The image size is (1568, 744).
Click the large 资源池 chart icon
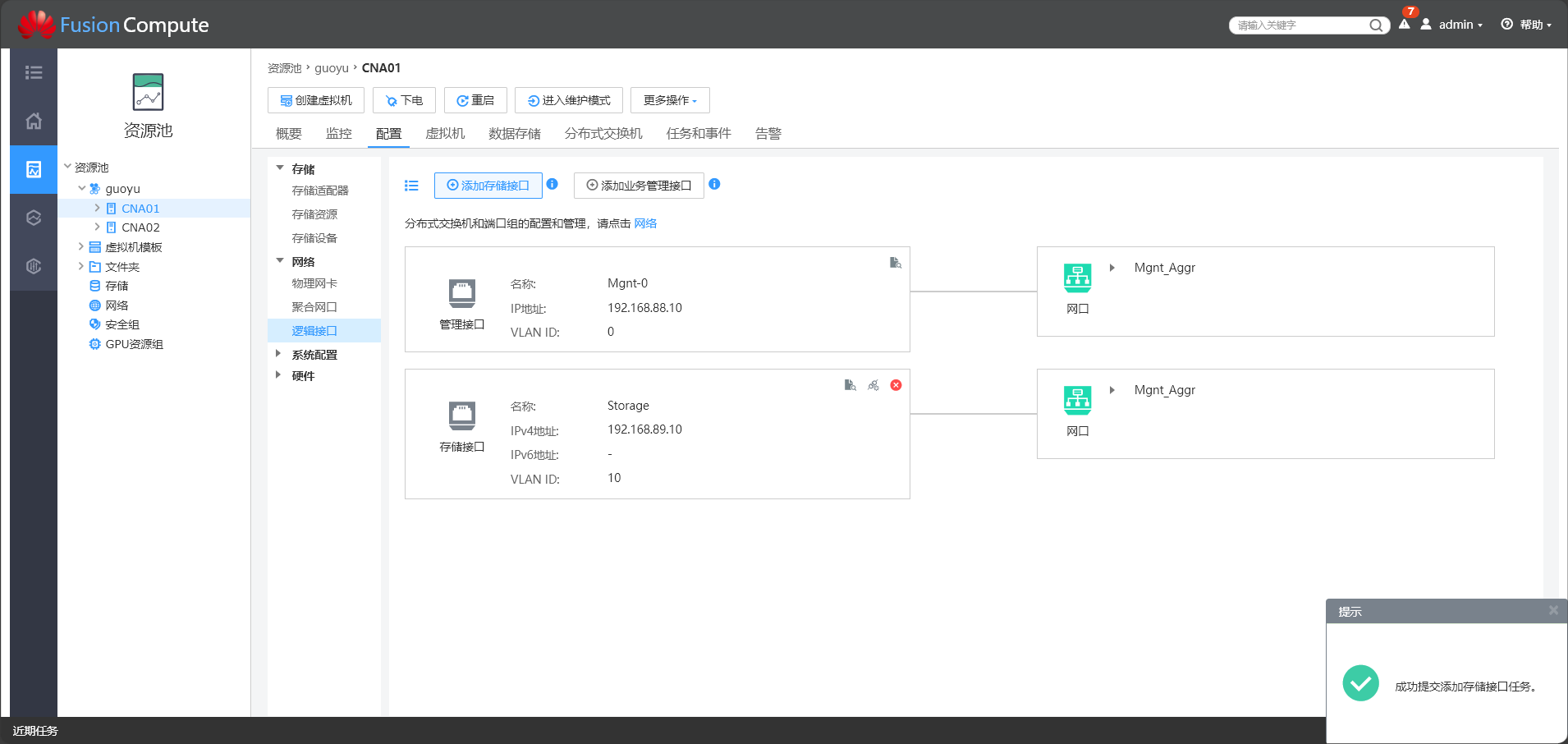[148, 92]
